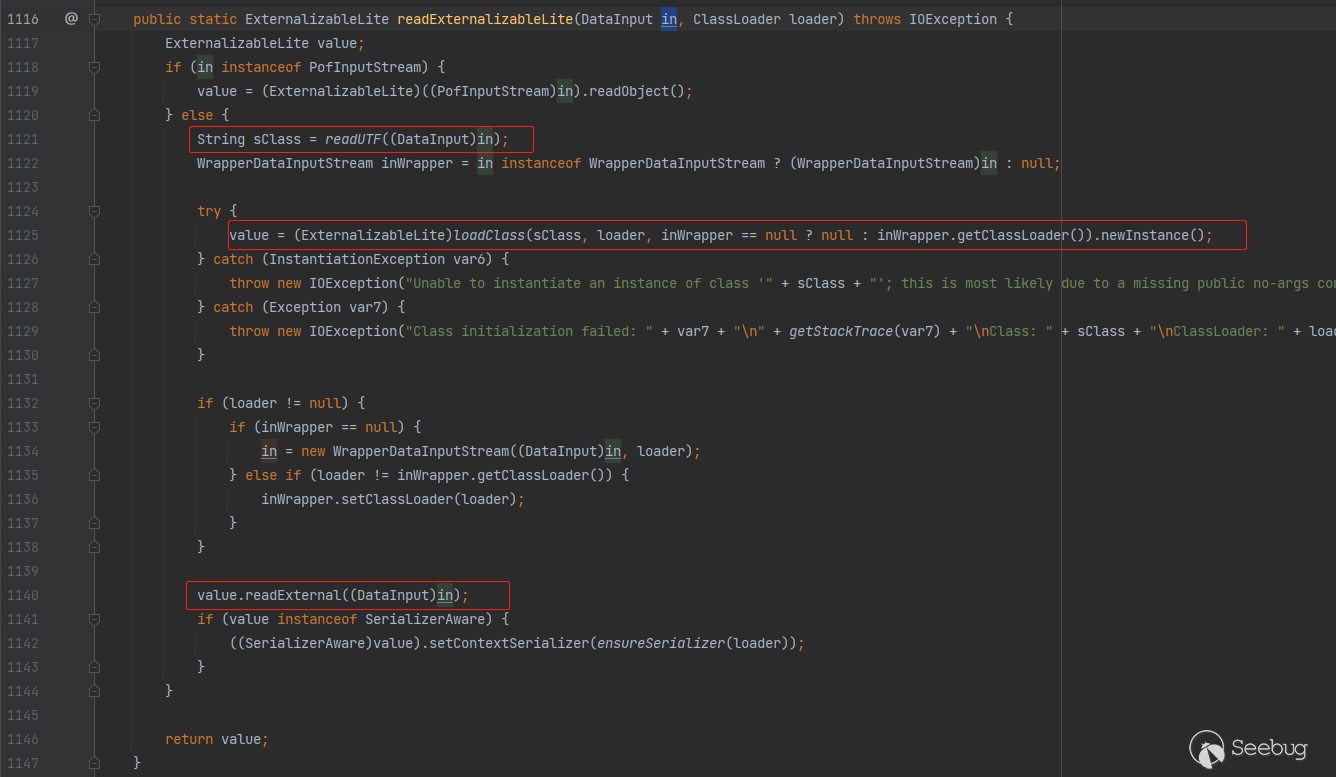Viewport: 1336px width, 777px height.
Task: Click the fold end marker on line 1130
Action: click(94, 355)
